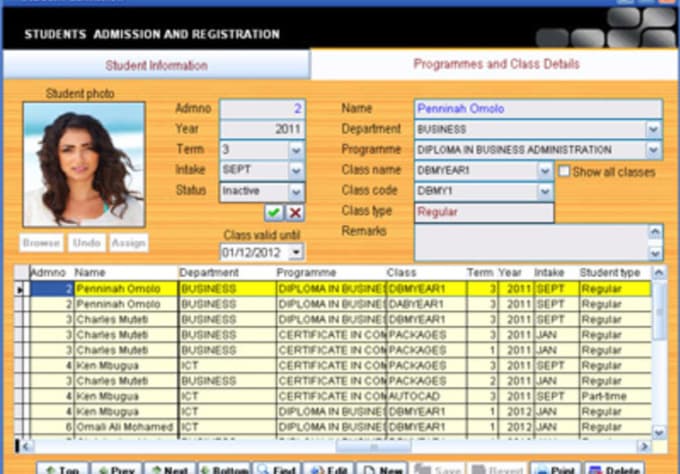Open the Intake dropdown showing SEPT
680x474 pixels.
[296, 170]
